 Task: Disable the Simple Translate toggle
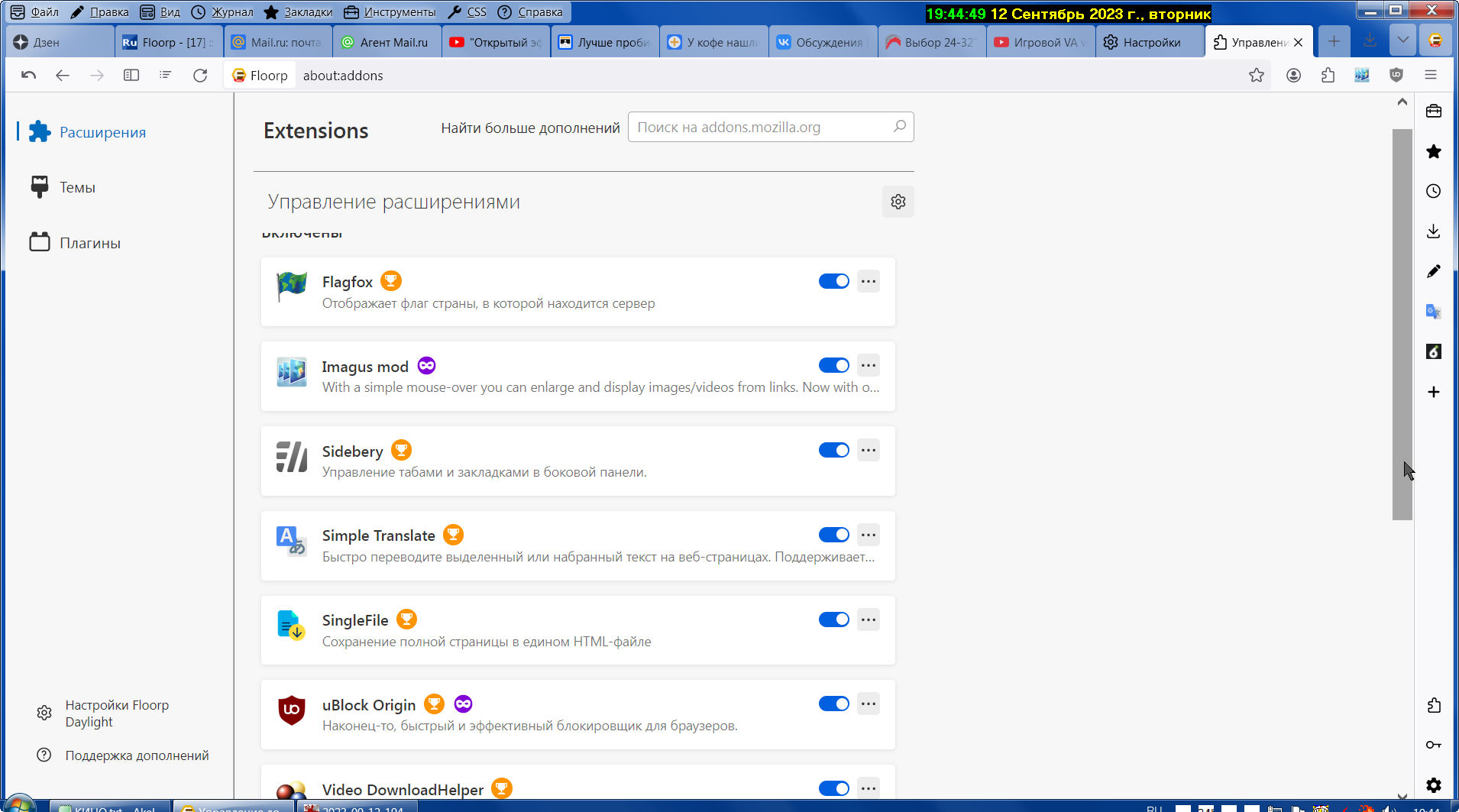[833, 535]
